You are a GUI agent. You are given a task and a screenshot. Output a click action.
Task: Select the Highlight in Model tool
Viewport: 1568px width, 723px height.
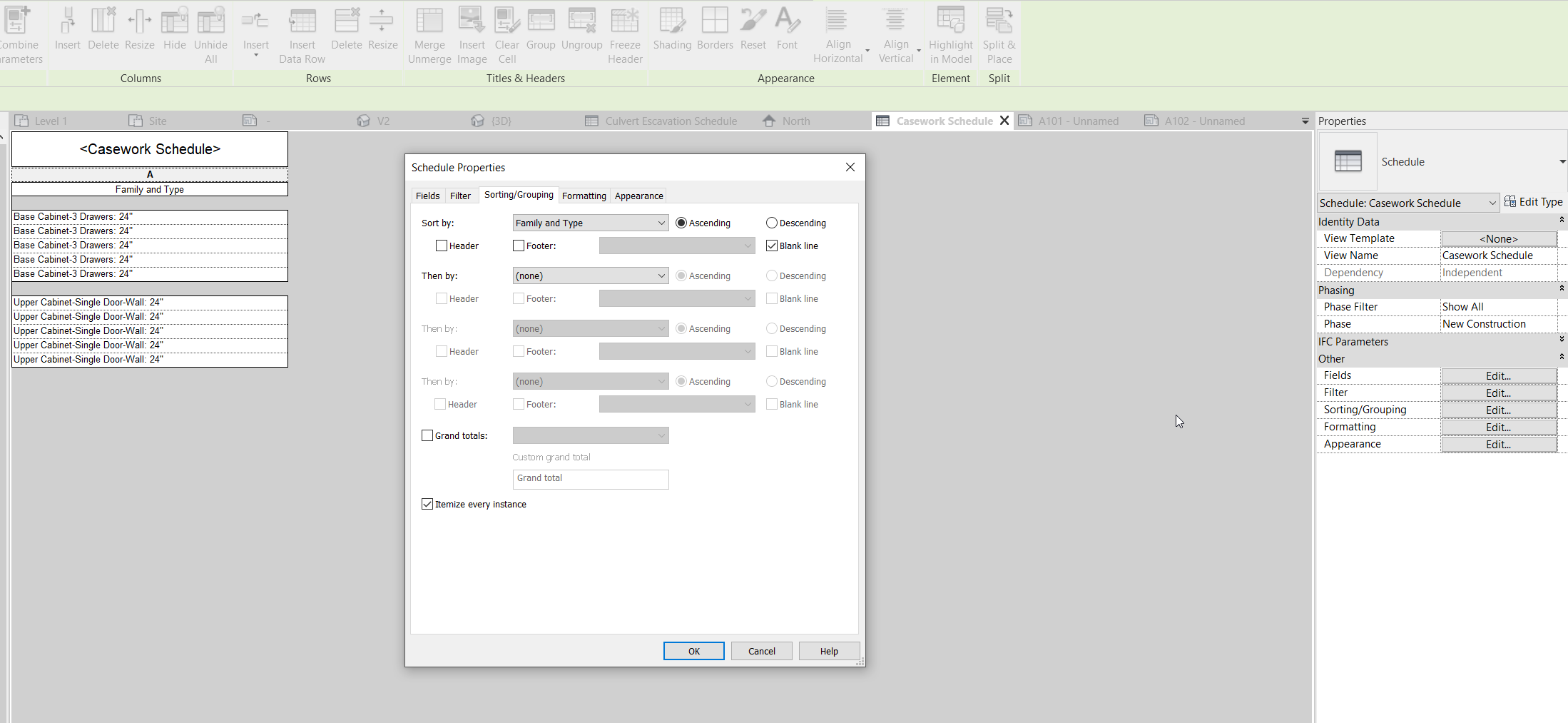[950, 34]
